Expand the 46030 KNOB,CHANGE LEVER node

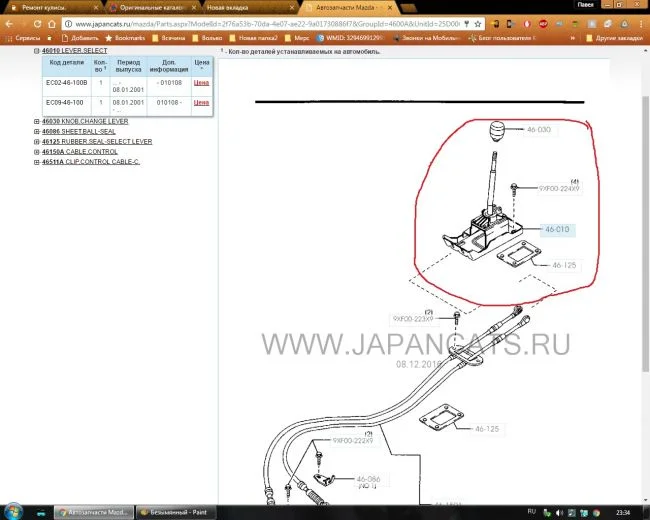tap(37, 121)
